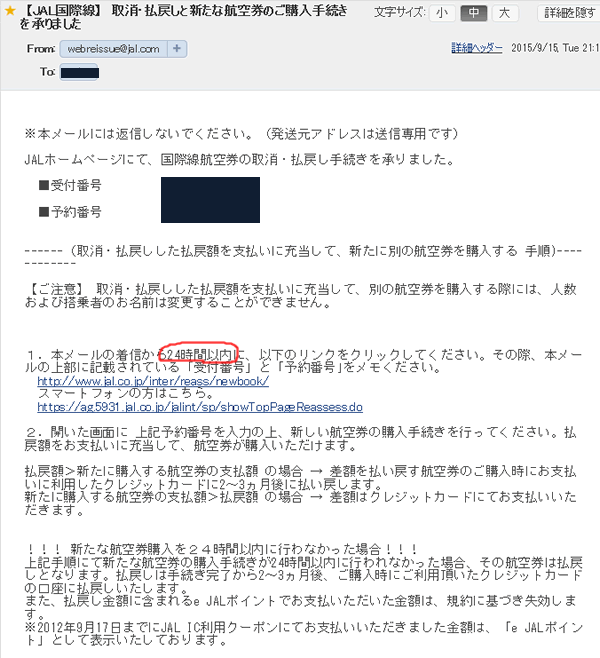Click the 【ご注意】 notice paragraph
The width and height of the screenshot is (600, 658).
click(300, 295)
